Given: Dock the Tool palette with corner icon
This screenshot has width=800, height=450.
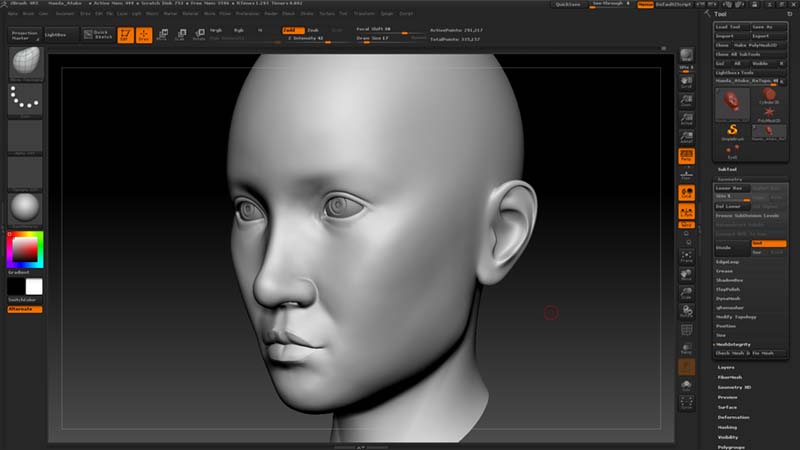Looking at the screenshot, I should (x=790, y=14).
